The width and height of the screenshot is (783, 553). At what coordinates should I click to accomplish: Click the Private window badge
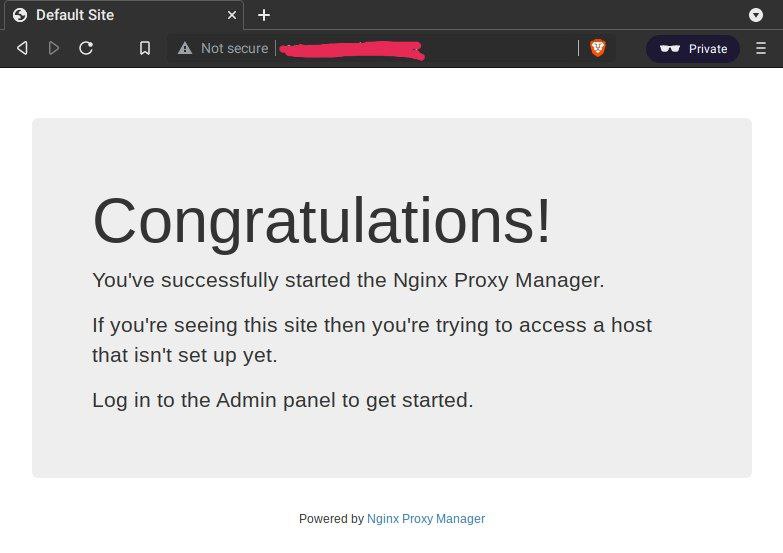[693, 48]
